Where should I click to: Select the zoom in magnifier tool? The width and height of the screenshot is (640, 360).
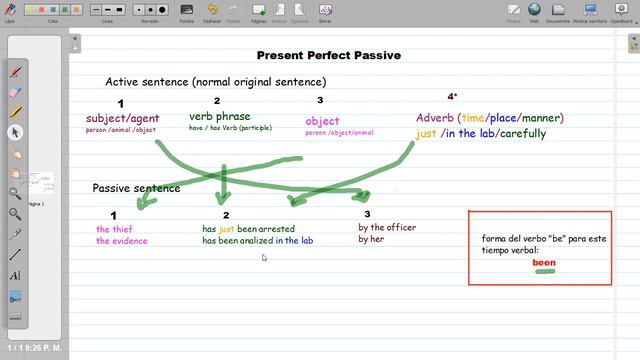coord(16,193)
